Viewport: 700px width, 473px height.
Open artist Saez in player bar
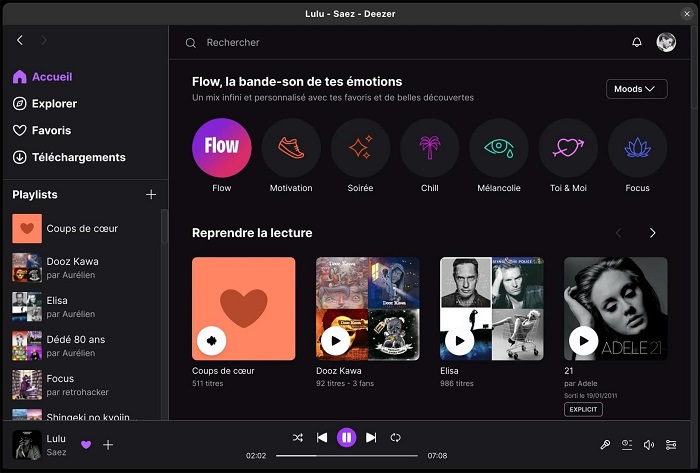tap(56, 452)
